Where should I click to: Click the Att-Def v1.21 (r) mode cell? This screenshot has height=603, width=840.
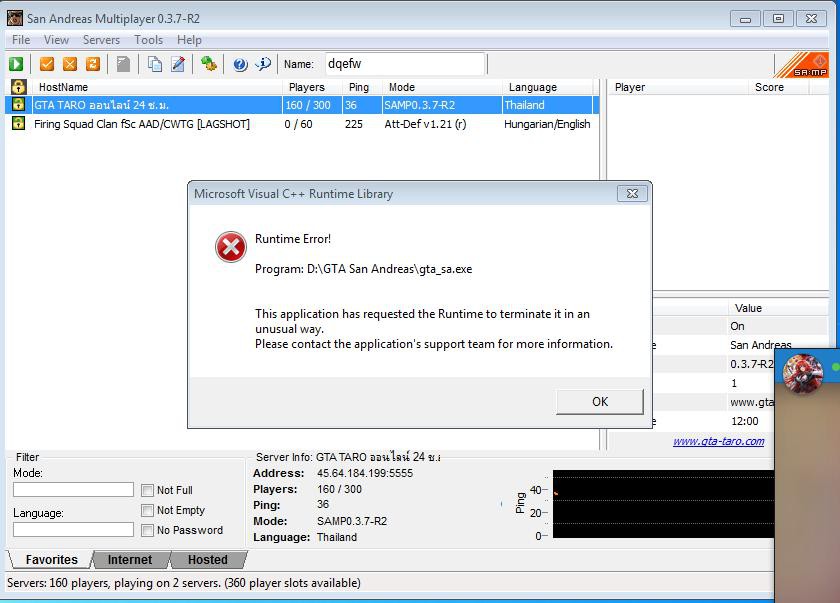pyautogui.click(x=425, y=124)
